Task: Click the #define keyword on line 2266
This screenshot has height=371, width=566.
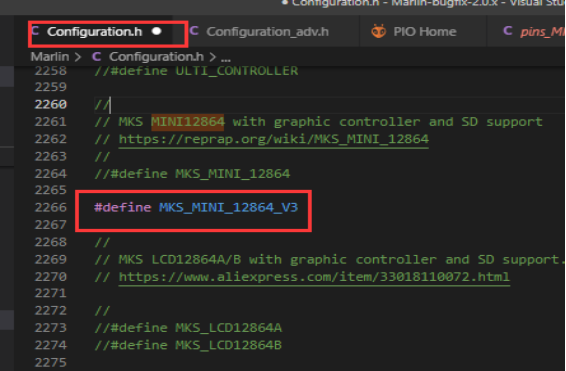Action: pyautogui.click(x=123, y=208)
